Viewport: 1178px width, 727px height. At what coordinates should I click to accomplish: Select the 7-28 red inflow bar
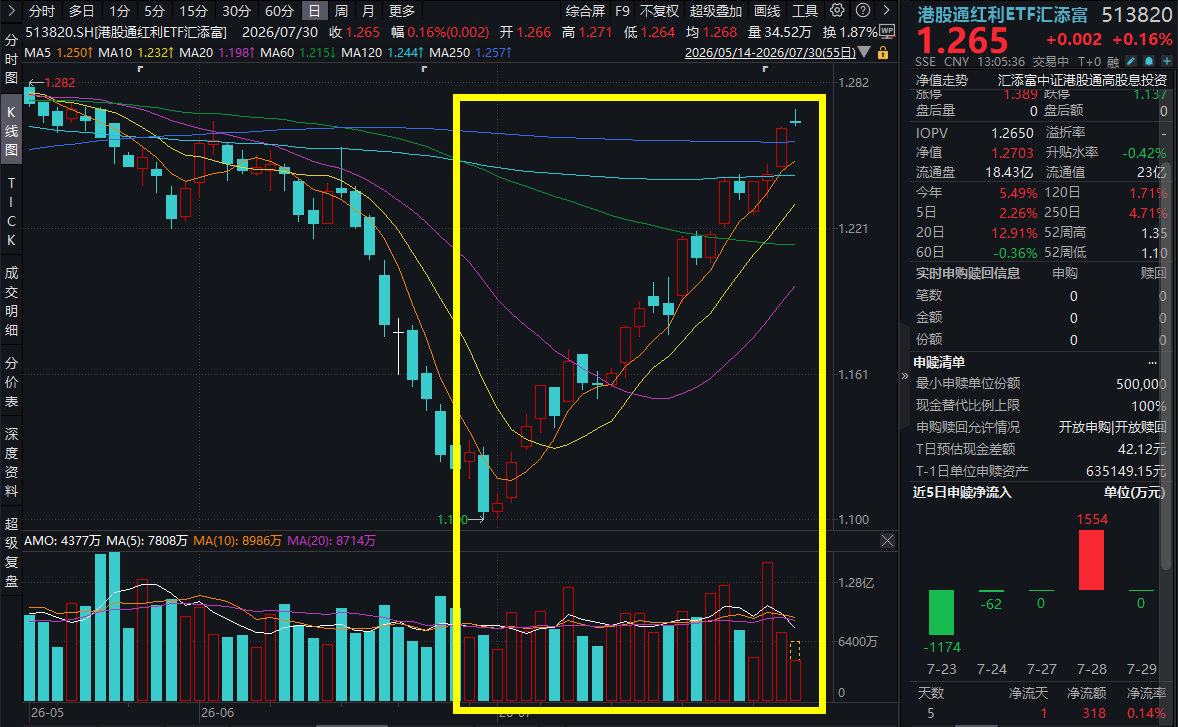pyautogui.click(x=1091, y=560)
